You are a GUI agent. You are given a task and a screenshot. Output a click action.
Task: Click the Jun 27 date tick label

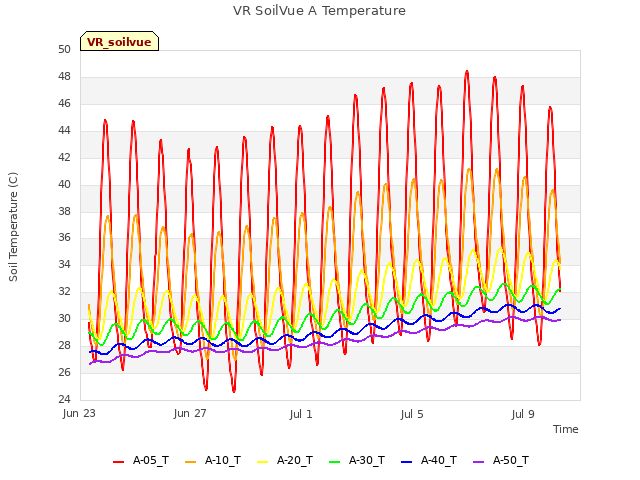tap(190, 413)
